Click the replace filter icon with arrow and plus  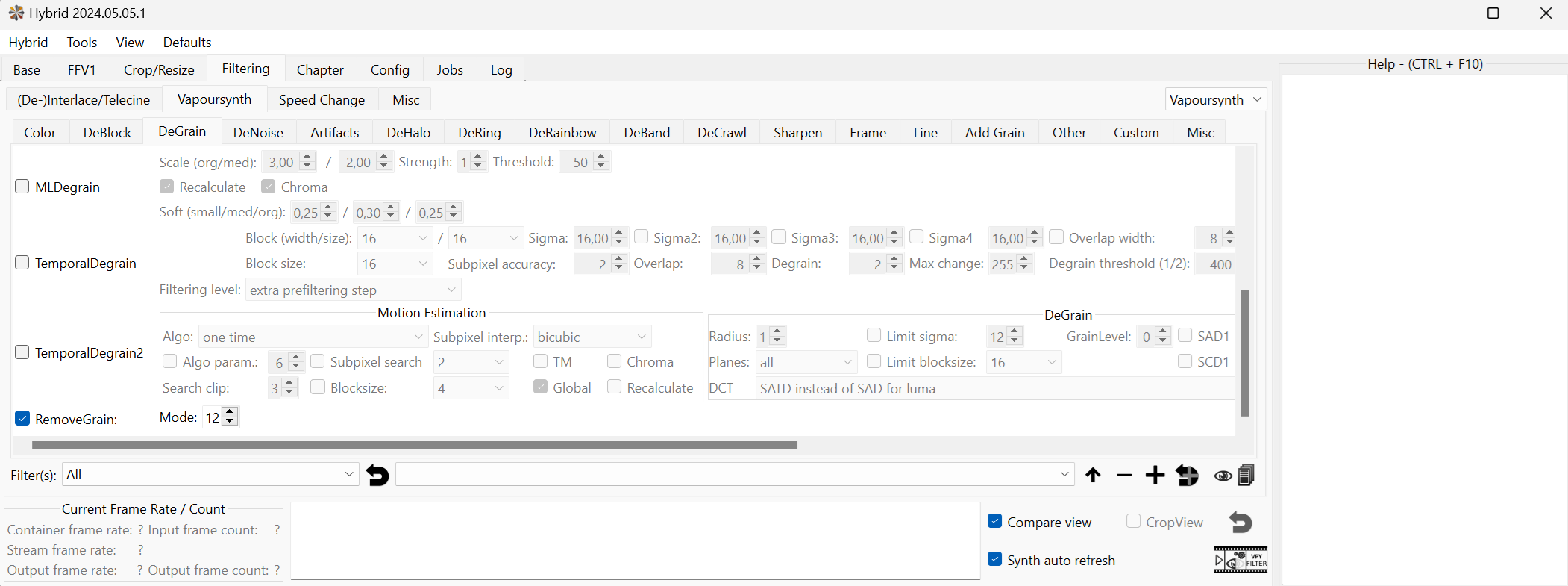pos(1187,475)
